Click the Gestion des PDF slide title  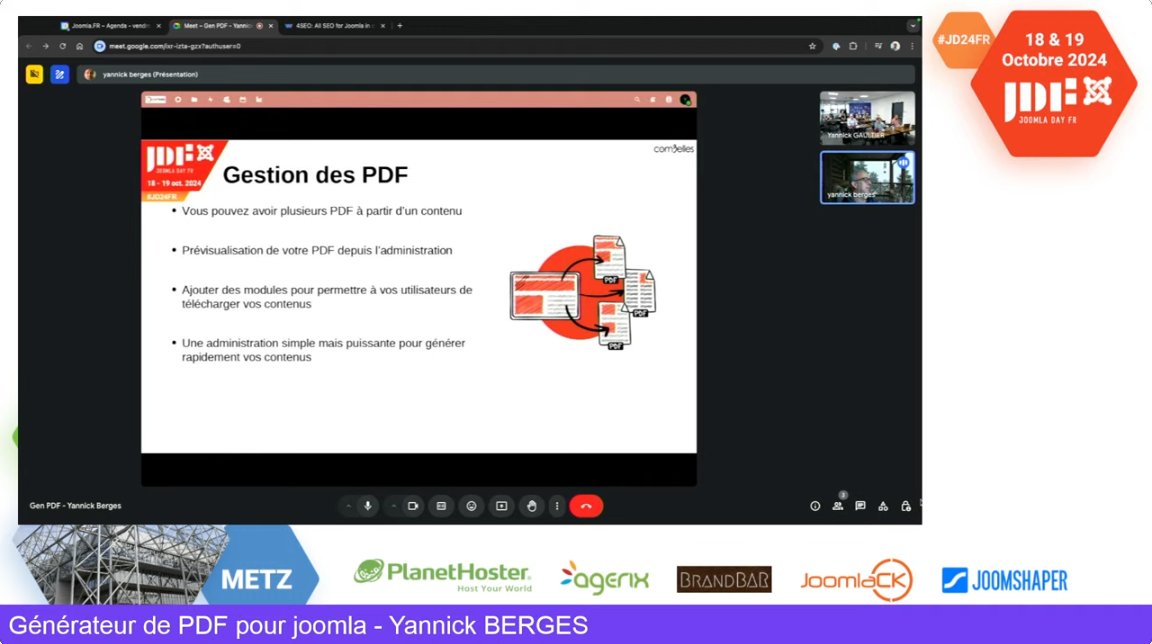pyautogui.click(x=315, y=175)
